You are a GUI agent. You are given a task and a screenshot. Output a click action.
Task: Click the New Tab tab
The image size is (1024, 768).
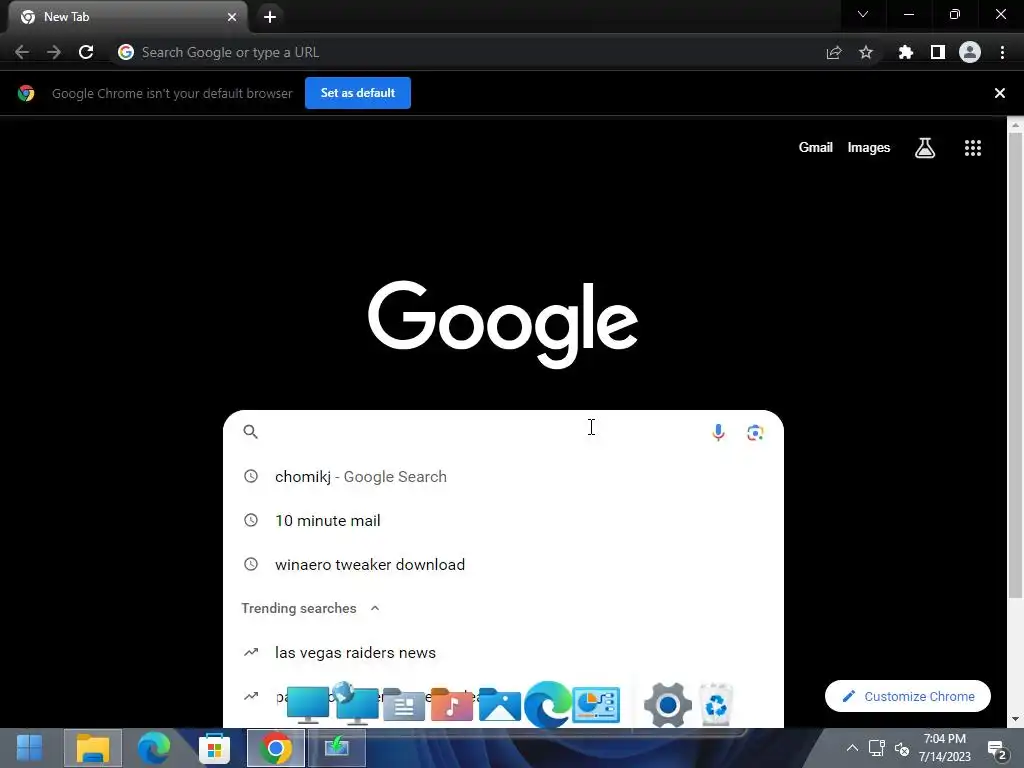[127, 17]
